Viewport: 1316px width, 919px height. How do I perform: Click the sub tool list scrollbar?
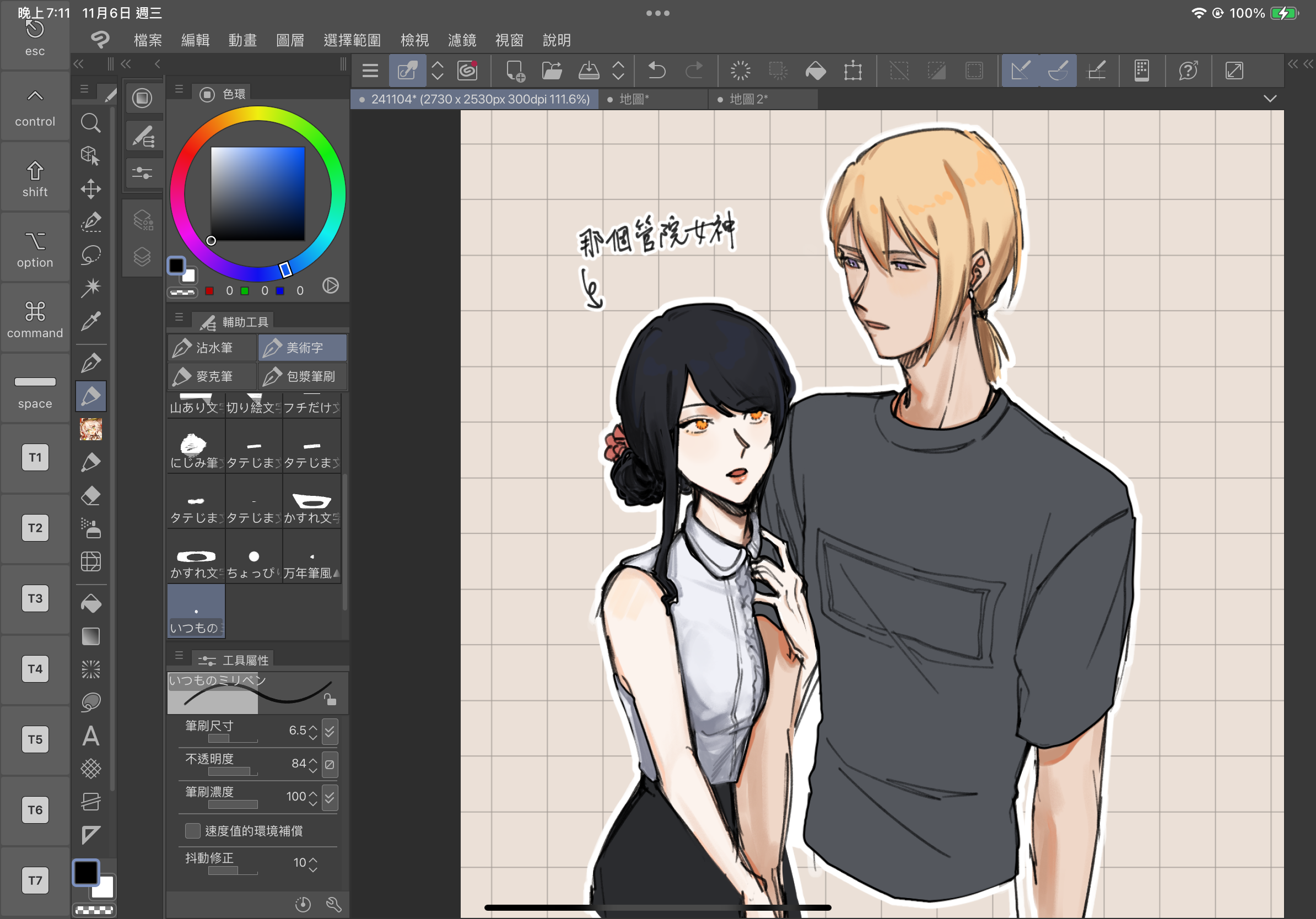[344, 542]
